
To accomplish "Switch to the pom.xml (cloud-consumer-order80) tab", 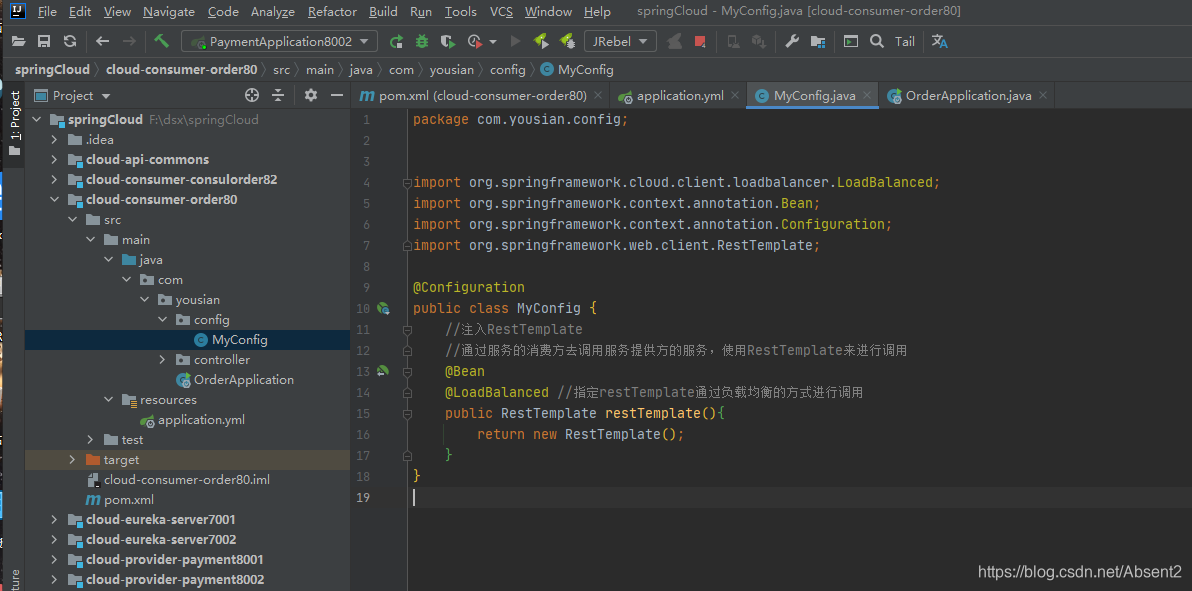I will point(483,96).
